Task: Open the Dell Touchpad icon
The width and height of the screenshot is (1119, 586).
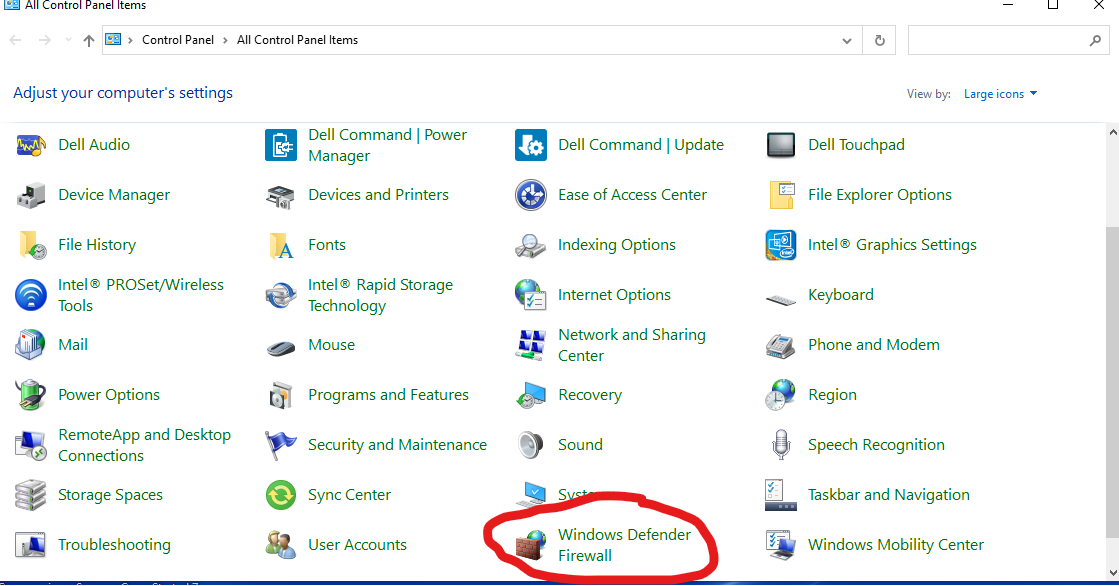Action: pos(781,145)
